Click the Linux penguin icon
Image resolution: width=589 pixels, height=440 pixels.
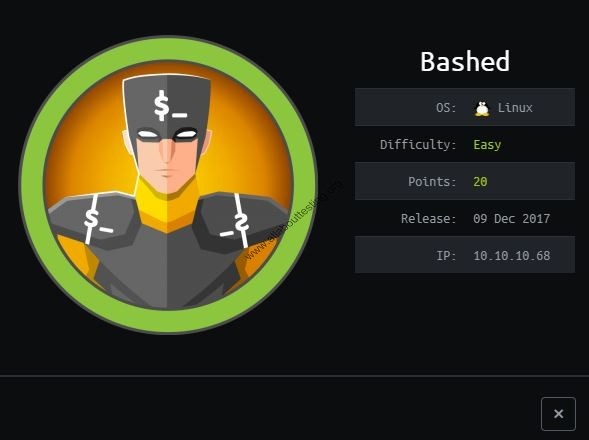482,109
